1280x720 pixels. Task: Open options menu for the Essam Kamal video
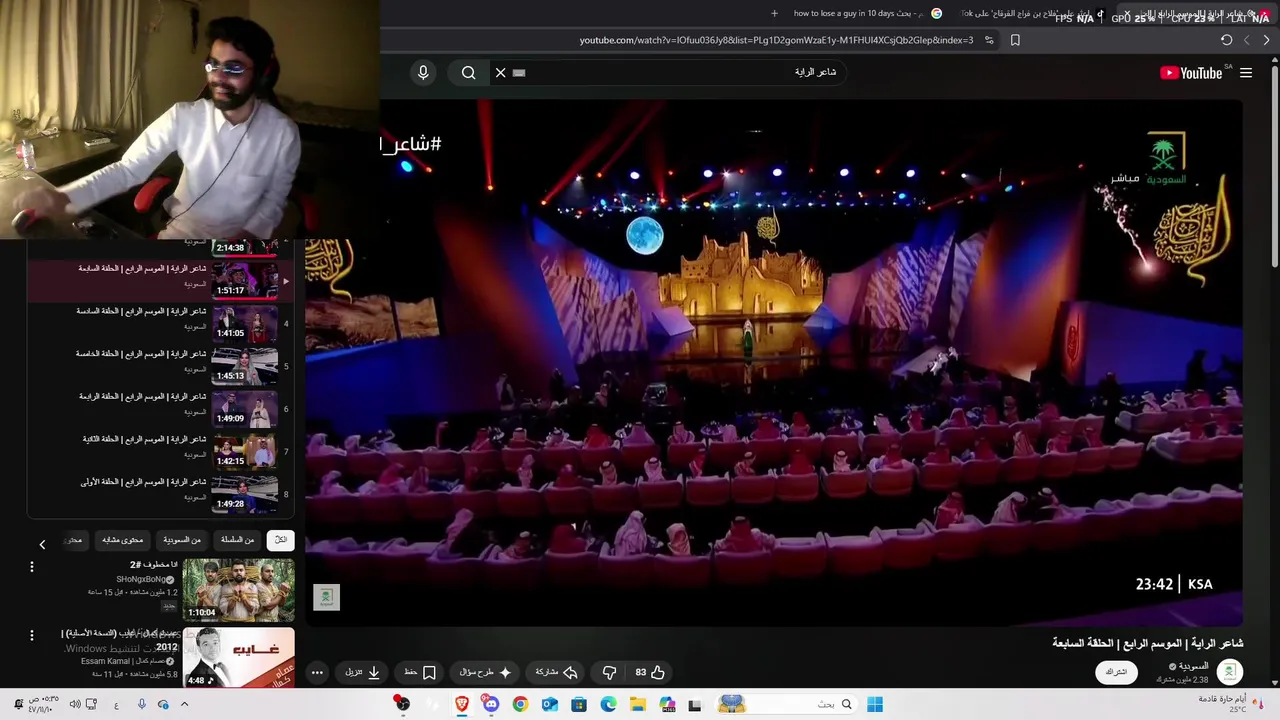pos(32,635)
